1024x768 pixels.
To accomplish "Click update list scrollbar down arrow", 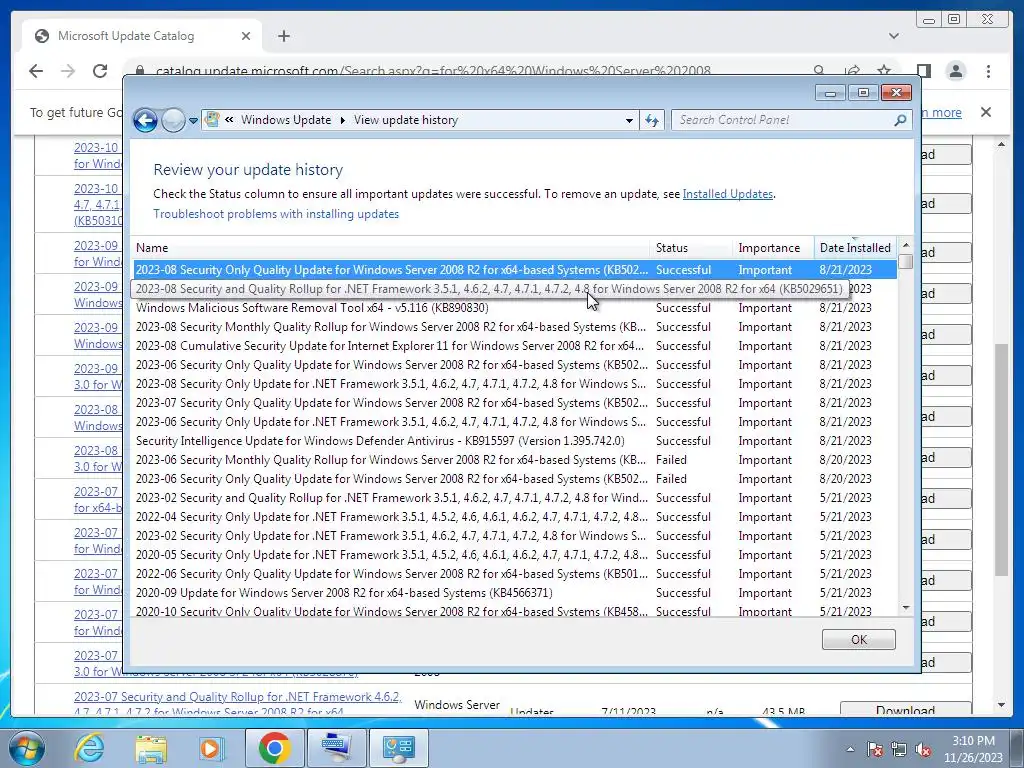I will pos(905,608).
